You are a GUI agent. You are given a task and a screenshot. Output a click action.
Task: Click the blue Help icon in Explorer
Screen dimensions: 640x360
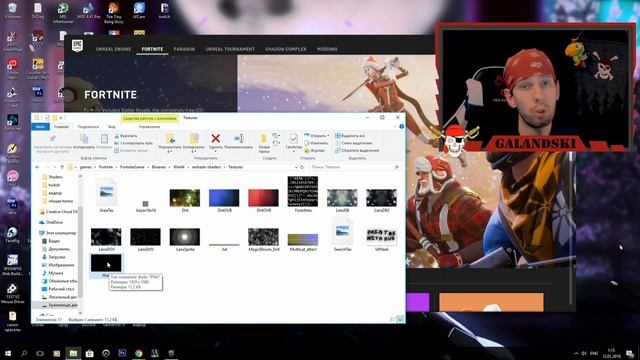pos(401,127)
